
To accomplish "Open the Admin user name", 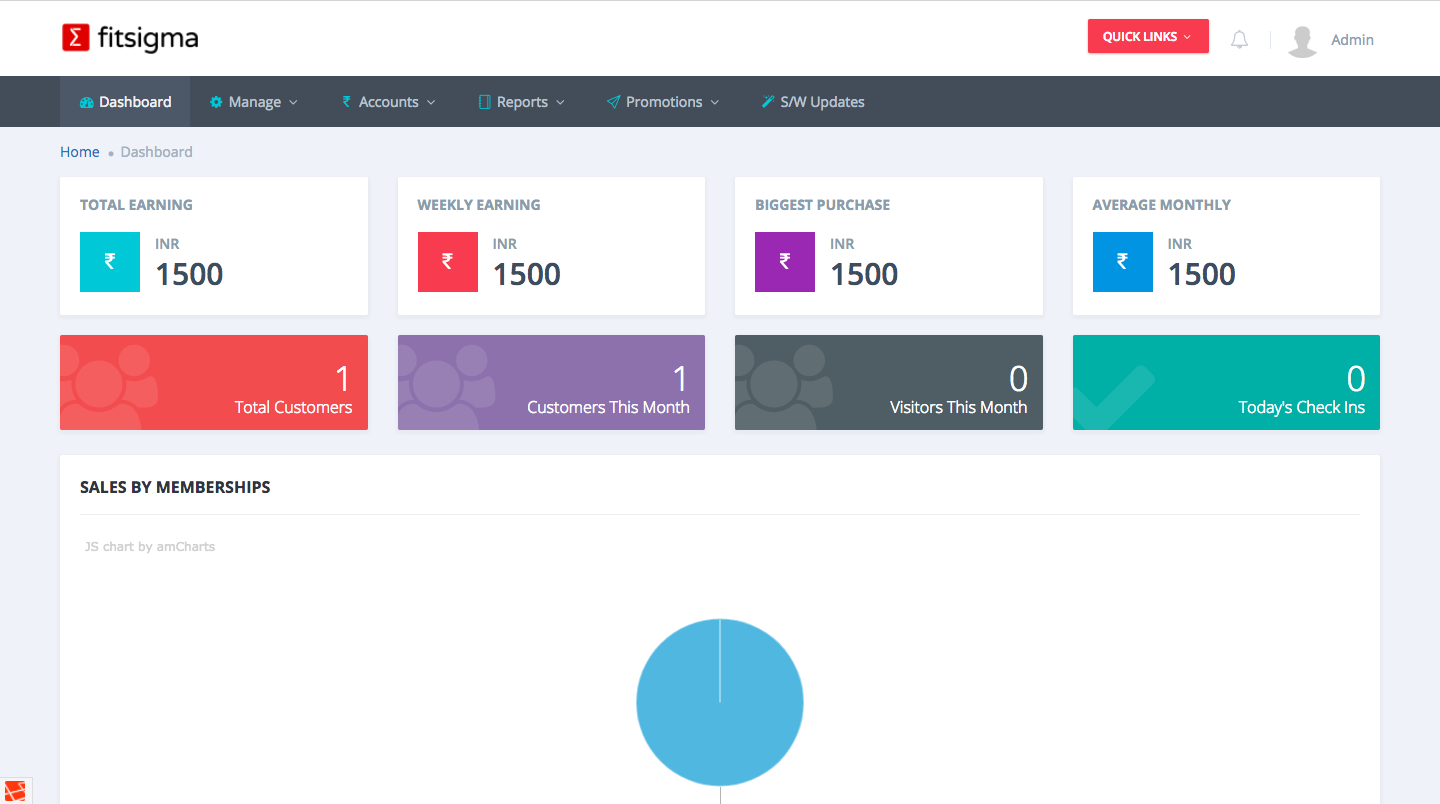I will (1352, 40).
